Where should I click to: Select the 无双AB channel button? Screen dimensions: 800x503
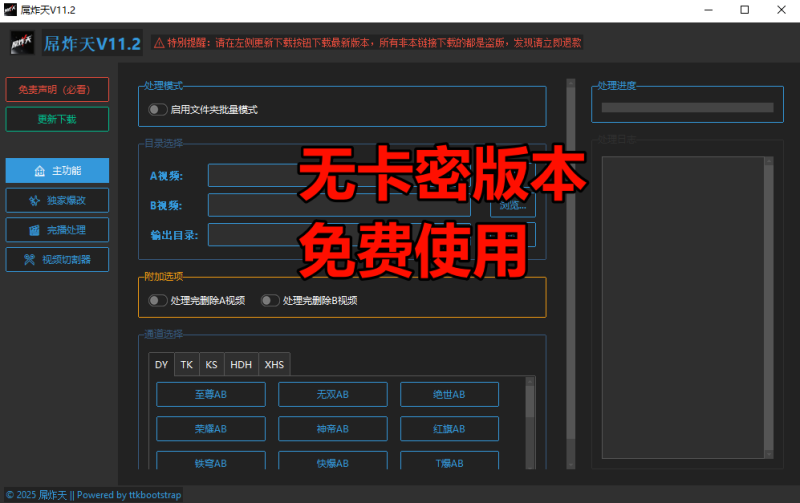click(333, 394)
